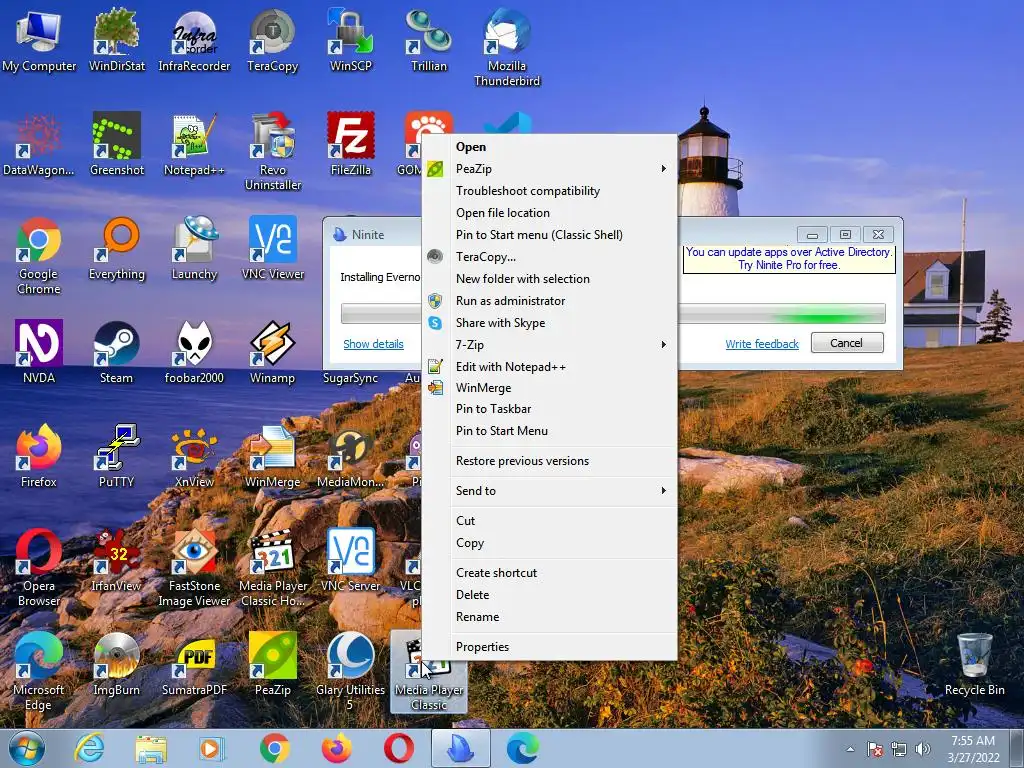Viewport: 1024px width, 768px height.
Task: Expand the Send to submenu
Action: pos(549,490)
